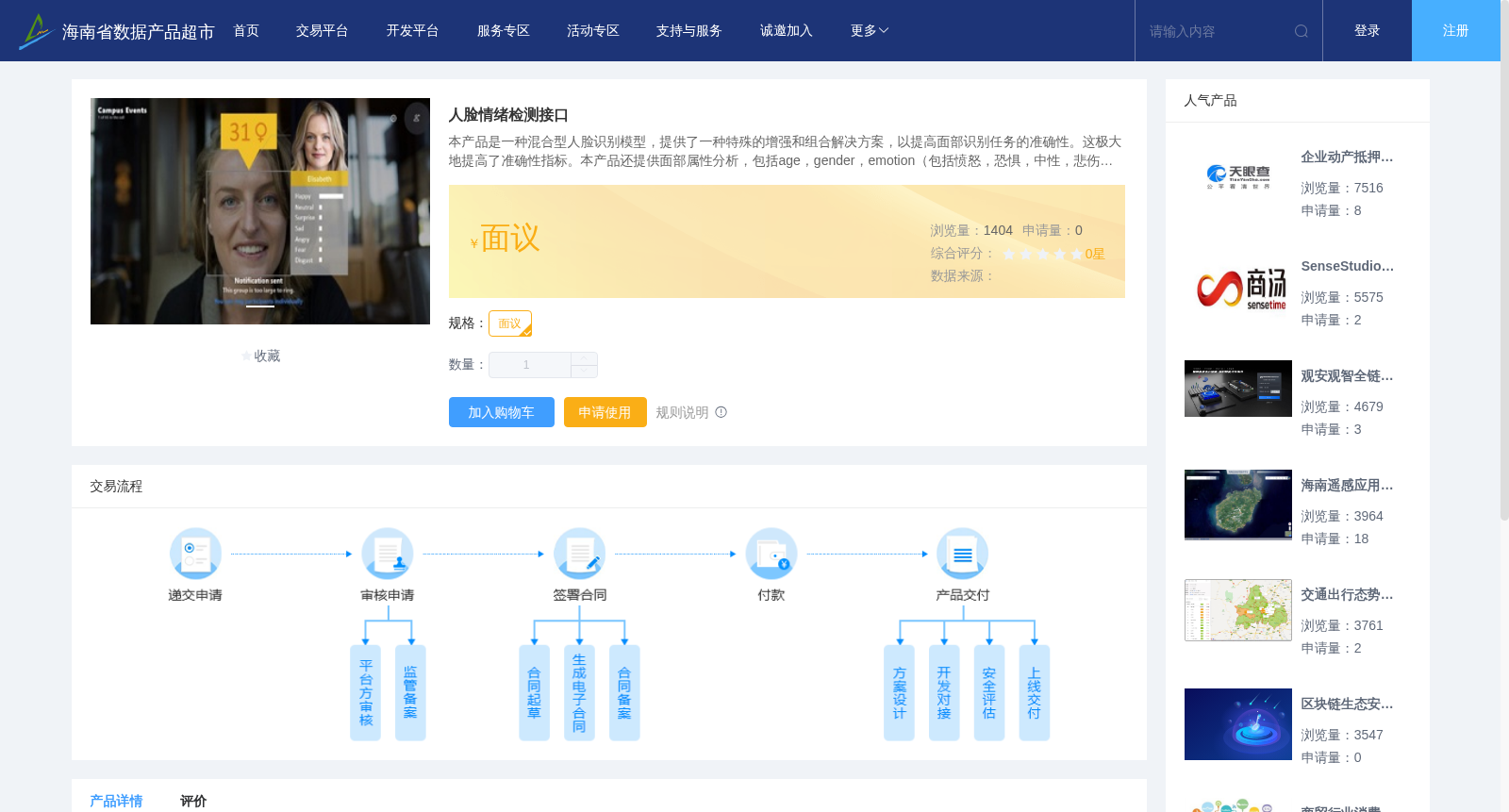Open the 更多 dropdown menu
1509x812 pixels.
point(870,31)
